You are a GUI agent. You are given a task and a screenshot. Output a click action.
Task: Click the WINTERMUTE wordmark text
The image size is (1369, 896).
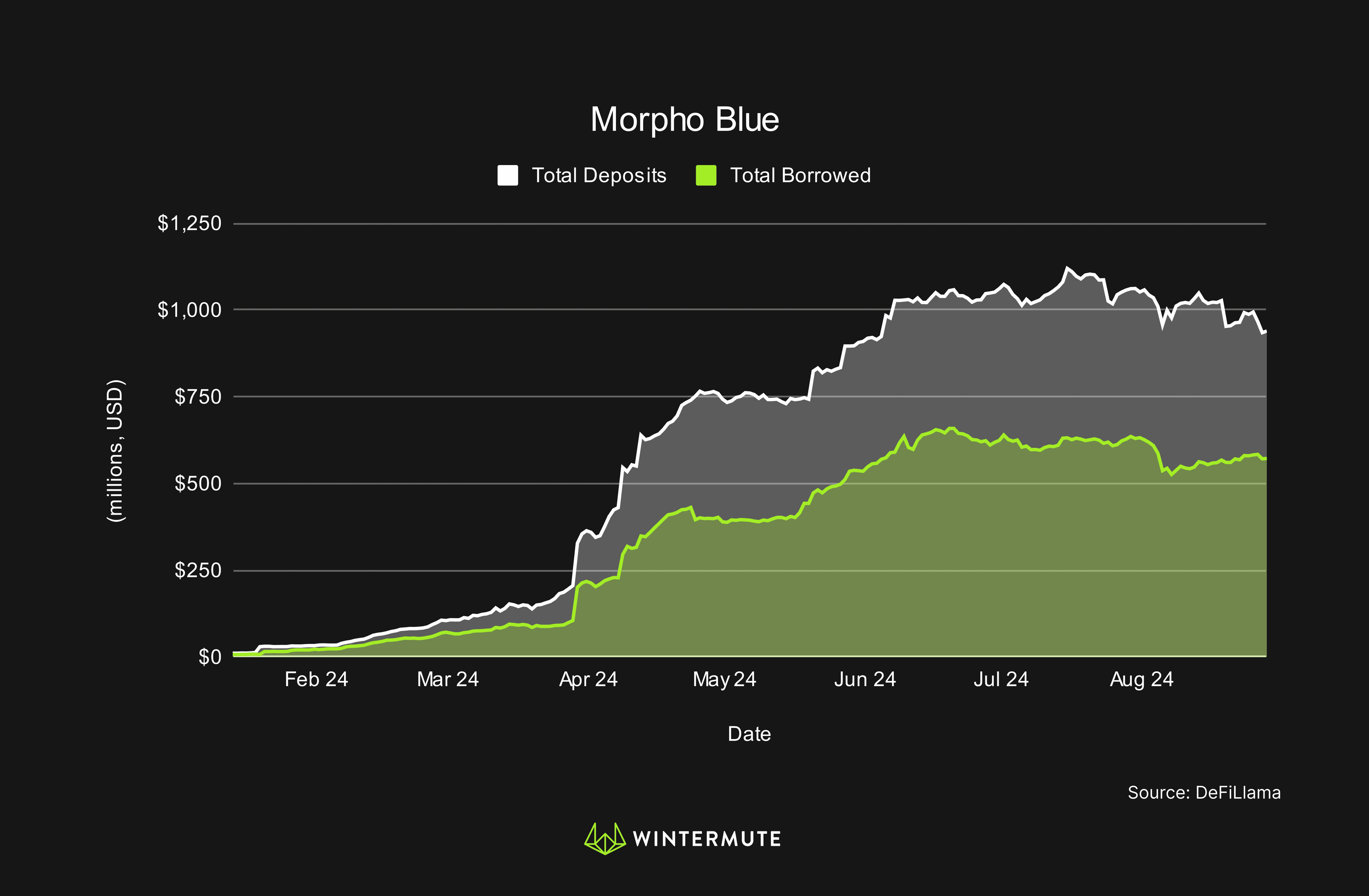(707, 839)
